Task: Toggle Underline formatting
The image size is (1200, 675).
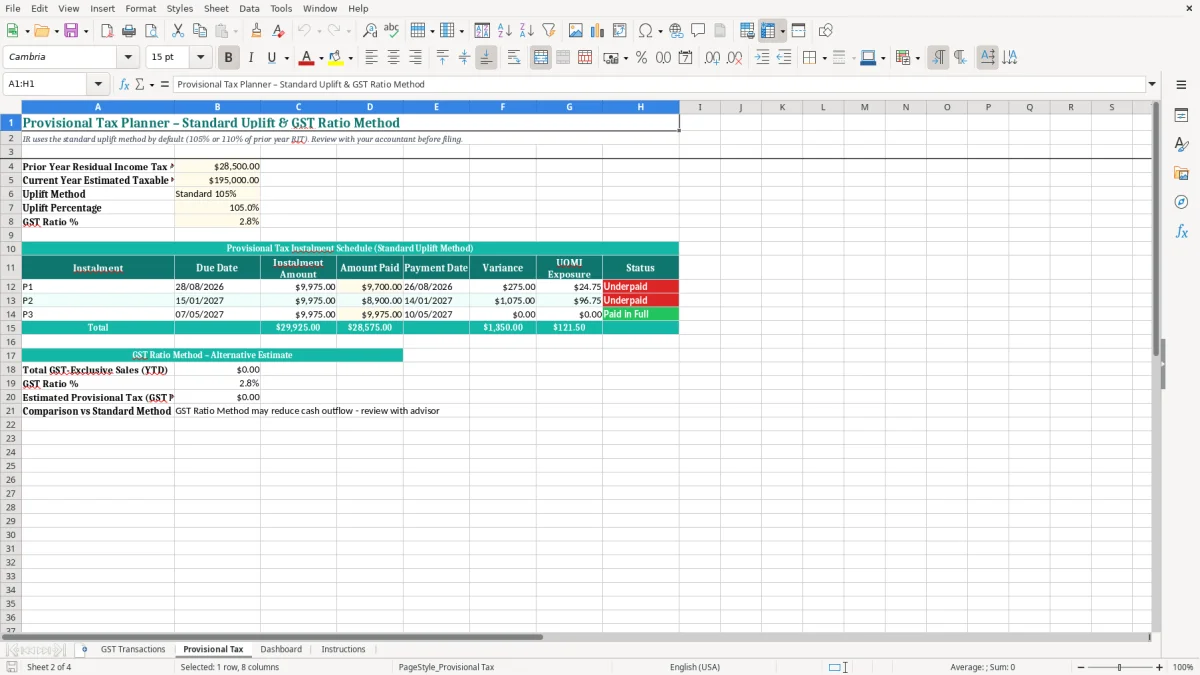Action: [271, 58]
